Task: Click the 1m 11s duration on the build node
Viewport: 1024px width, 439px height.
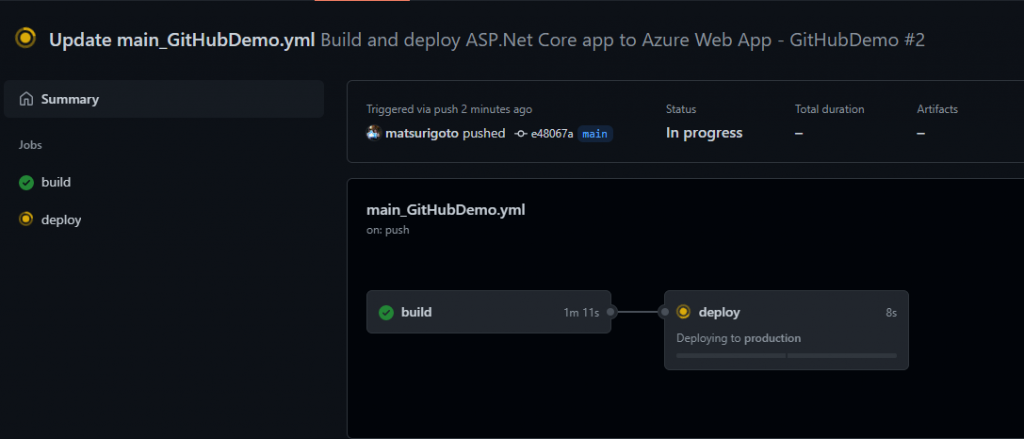Action: tap(581, 313)
